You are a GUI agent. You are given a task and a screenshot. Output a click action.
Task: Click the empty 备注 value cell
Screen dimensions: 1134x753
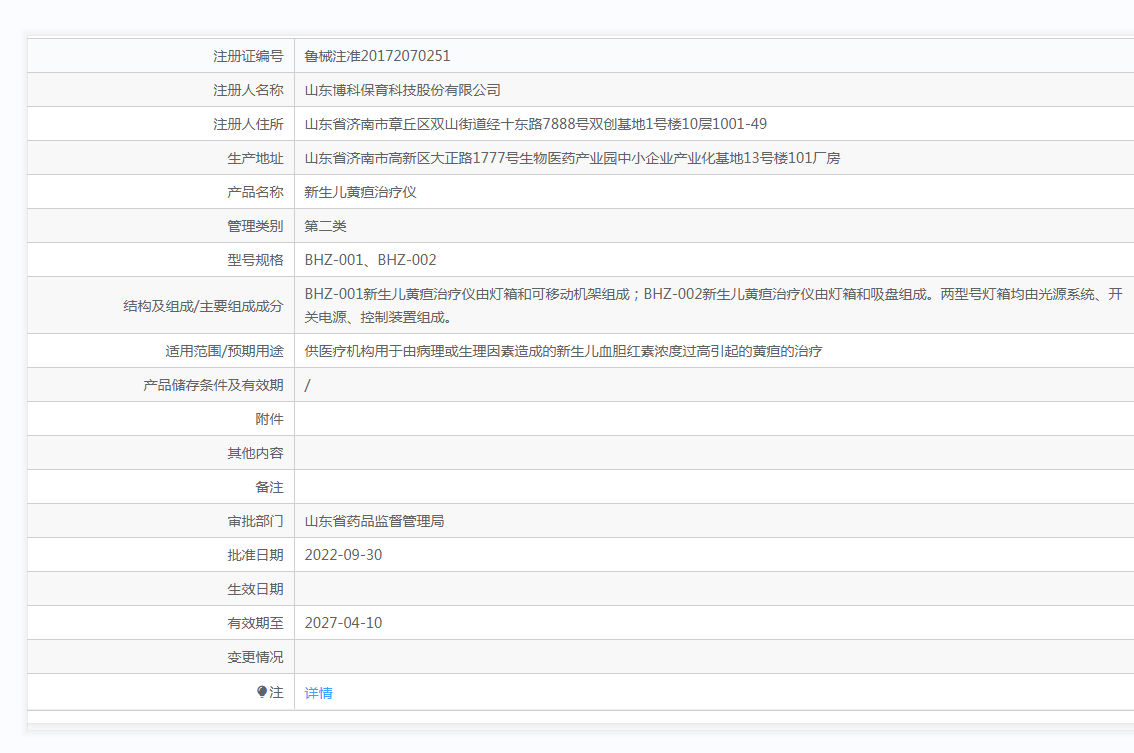pos(700,487)
